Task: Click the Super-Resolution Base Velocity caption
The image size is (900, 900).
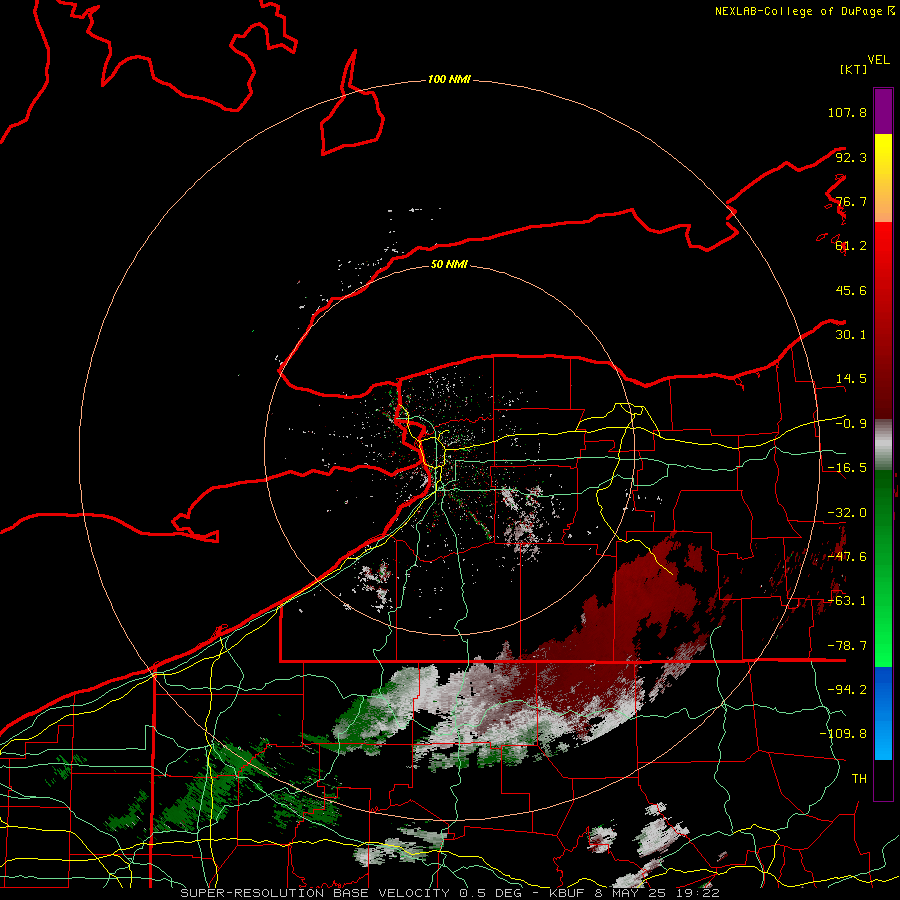Action: pyautogui.click(x=450, y=893)
